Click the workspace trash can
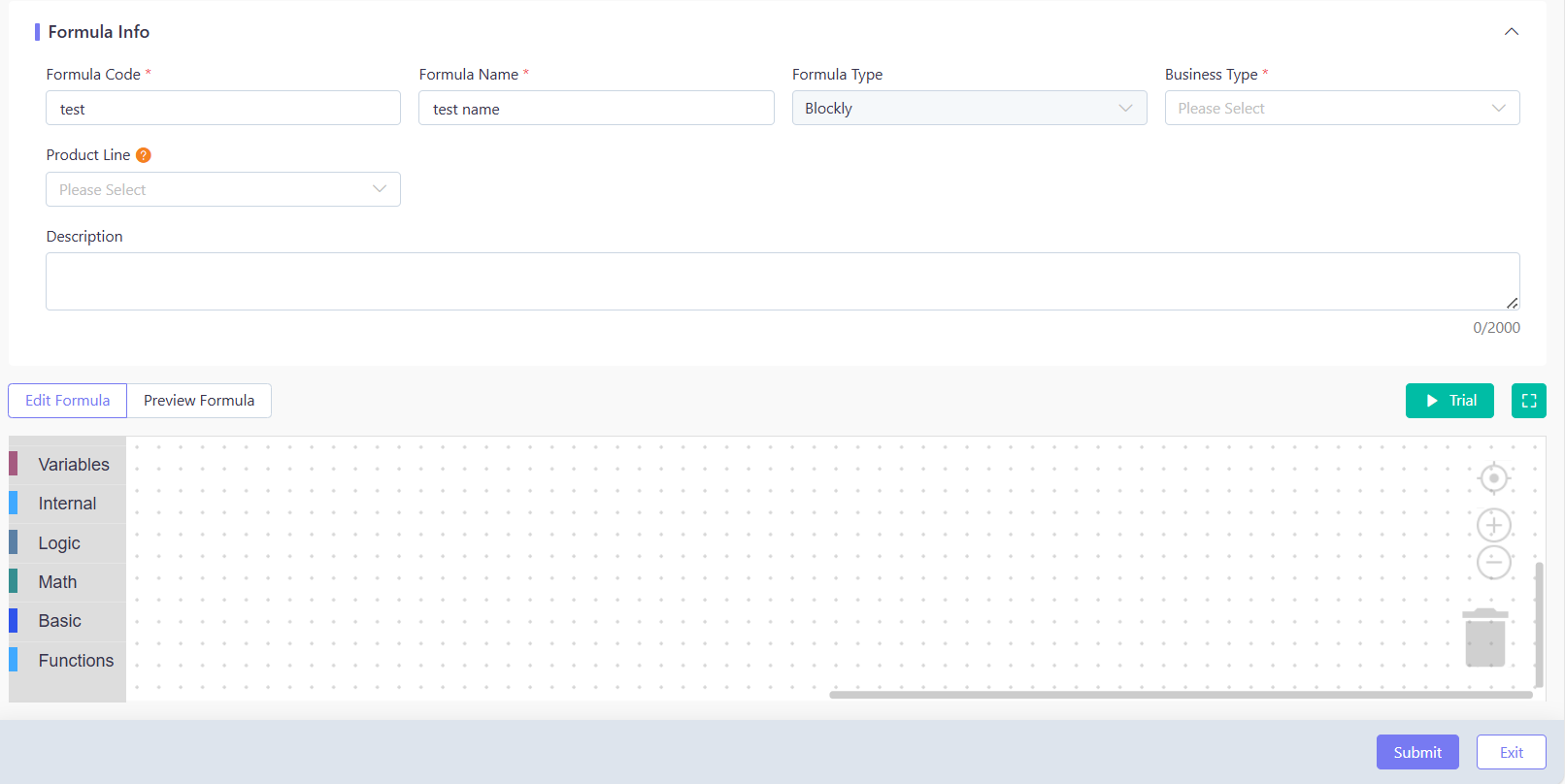Screen dimensions: 1565x784 tap(1485, 637)
